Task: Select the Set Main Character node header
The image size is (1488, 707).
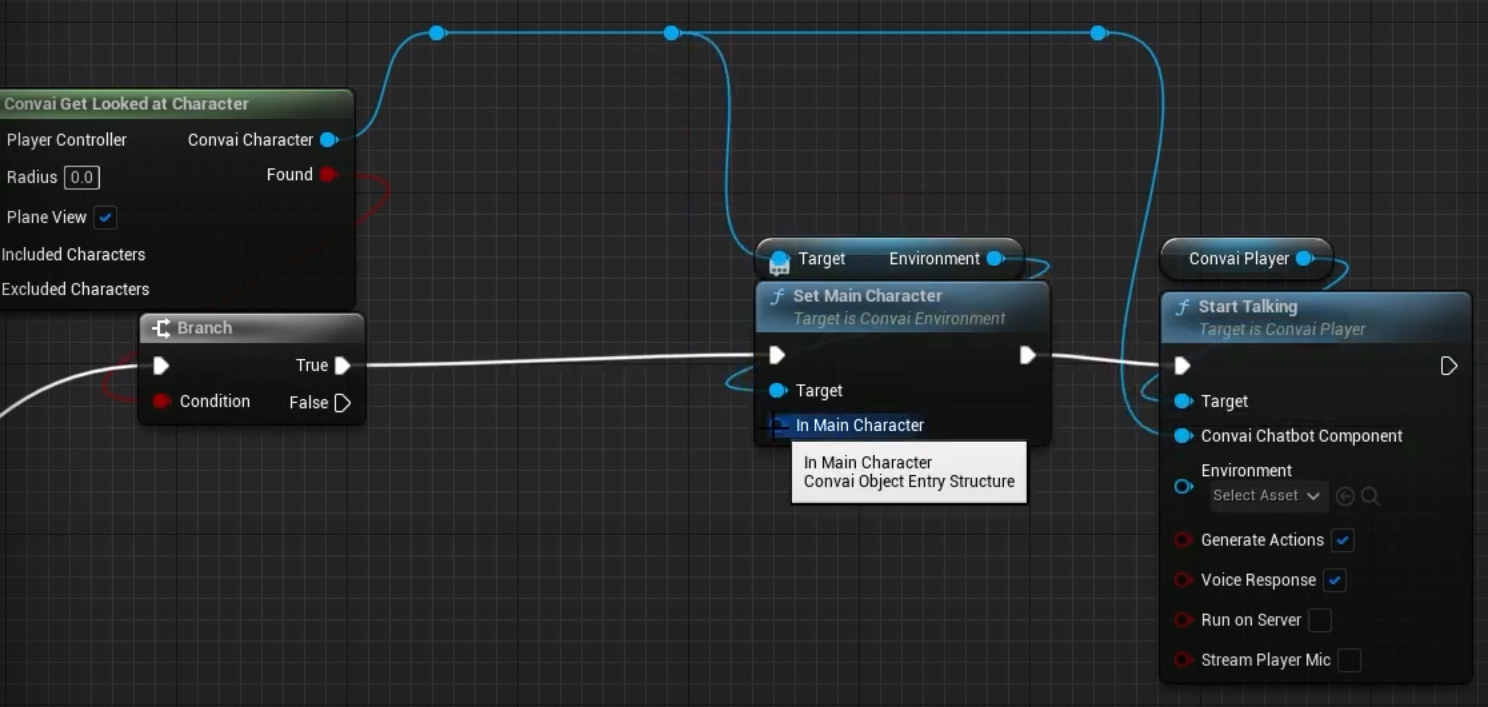Action: pyautogui.click(x=903, y=306)
